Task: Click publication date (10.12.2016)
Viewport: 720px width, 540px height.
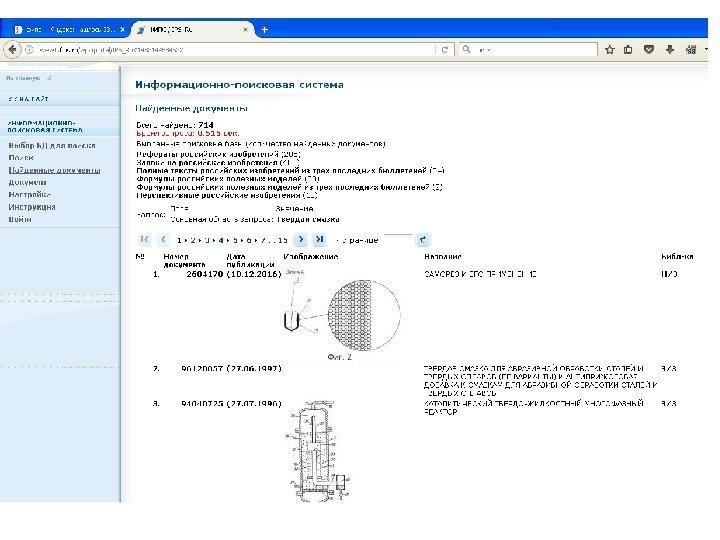Action: coord(254,274)
